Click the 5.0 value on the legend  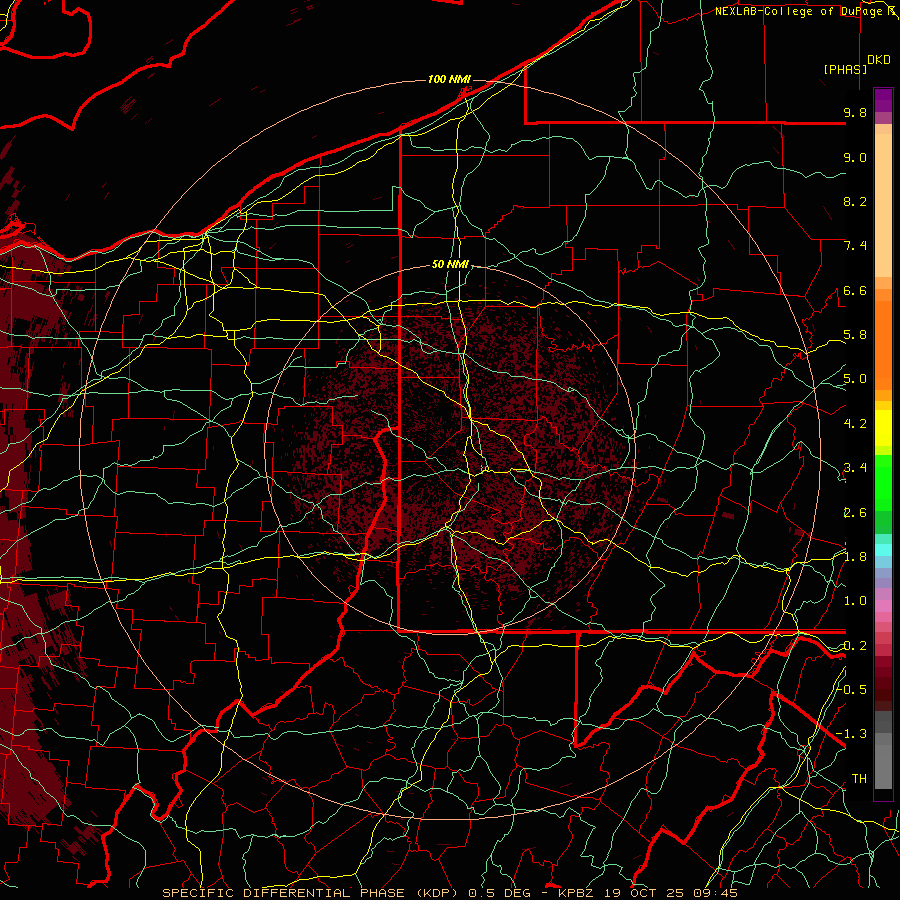[x=855, y=379]
